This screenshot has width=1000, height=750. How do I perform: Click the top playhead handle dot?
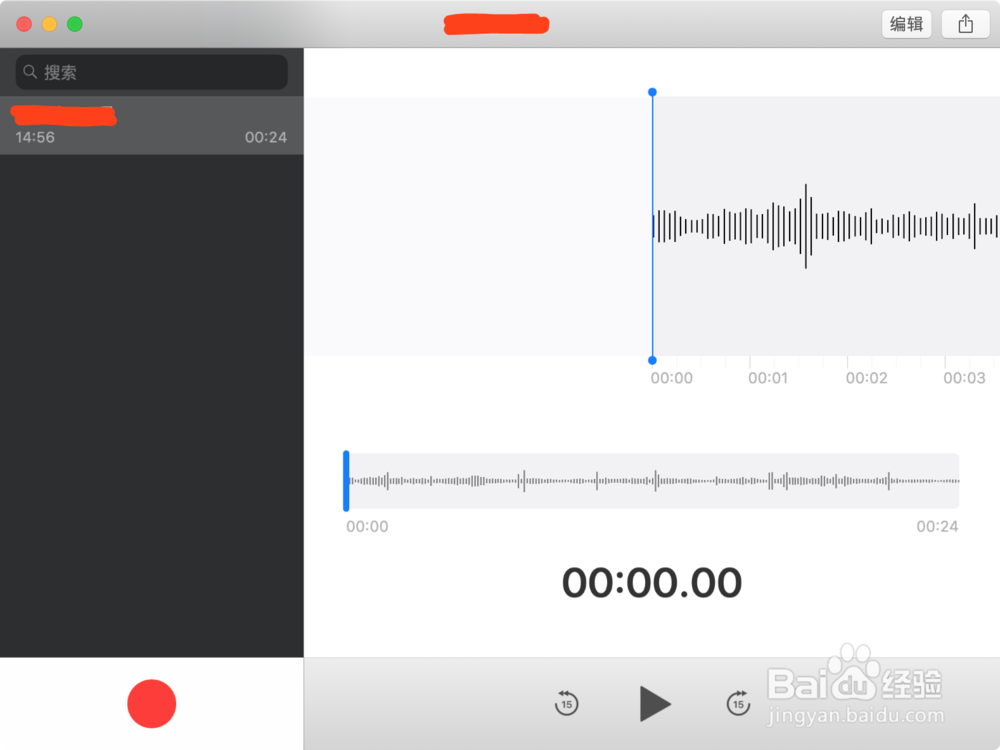click(652, 91)
